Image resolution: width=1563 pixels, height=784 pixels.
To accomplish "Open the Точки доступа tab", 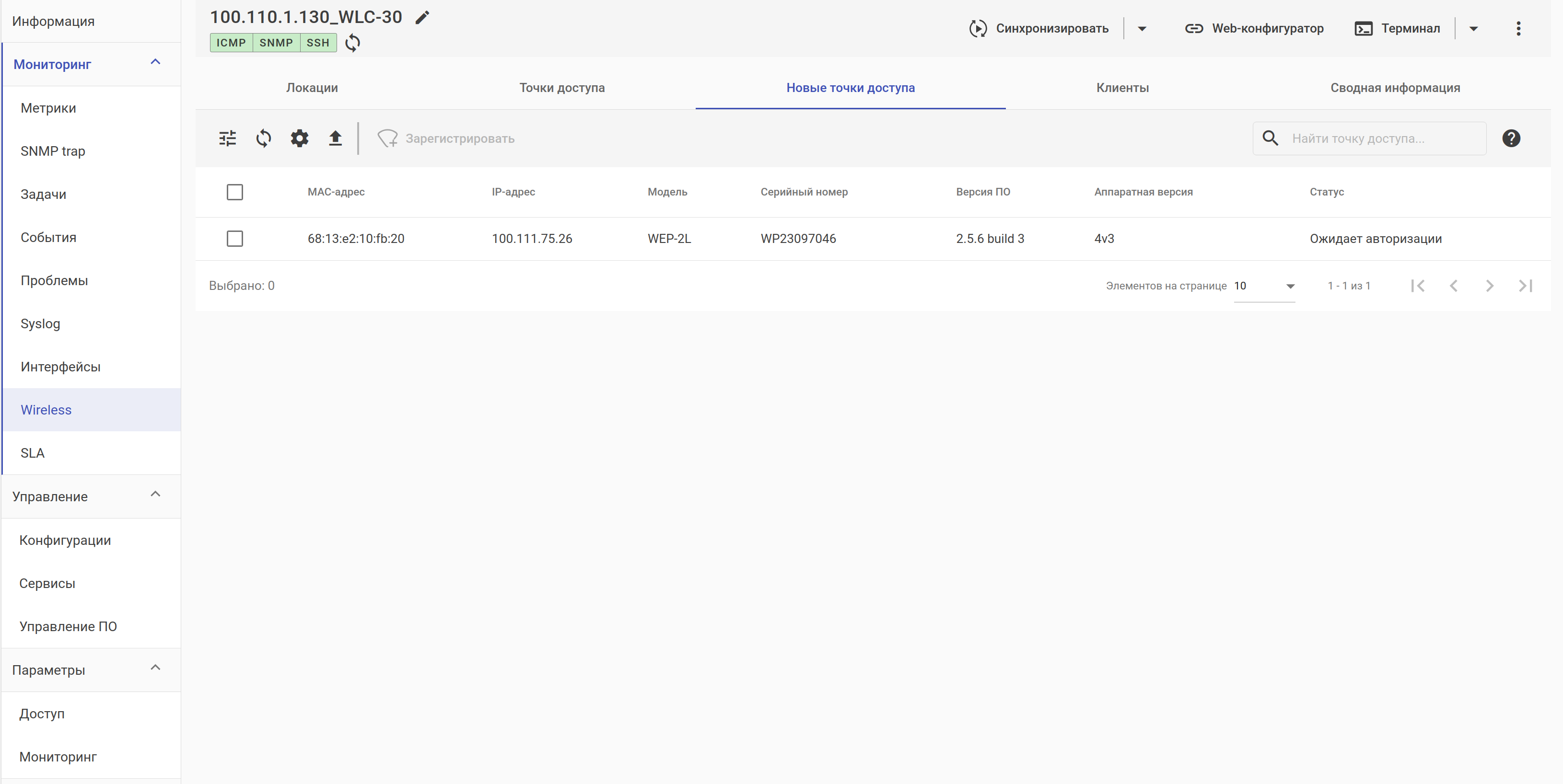I will 562,88.
